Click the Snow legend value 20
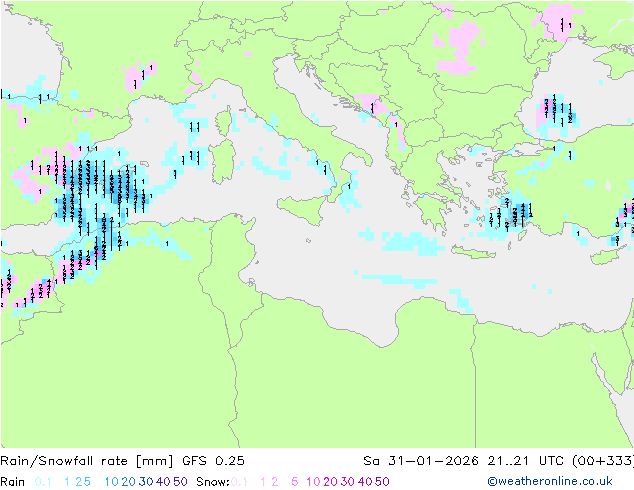Viewport: 634px width, 490px height. pos(330,482)
